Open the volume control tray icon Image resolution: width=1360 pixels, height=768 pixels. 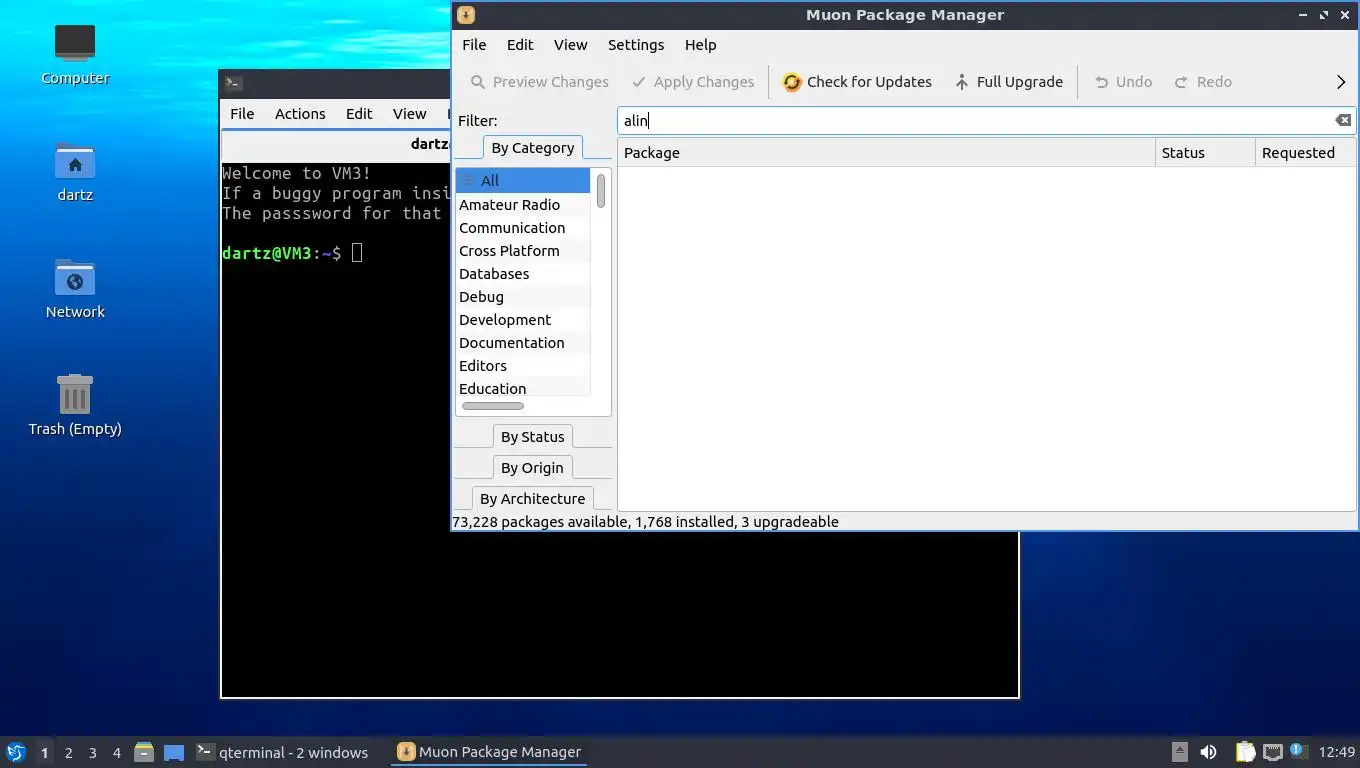pos(1209,752)
